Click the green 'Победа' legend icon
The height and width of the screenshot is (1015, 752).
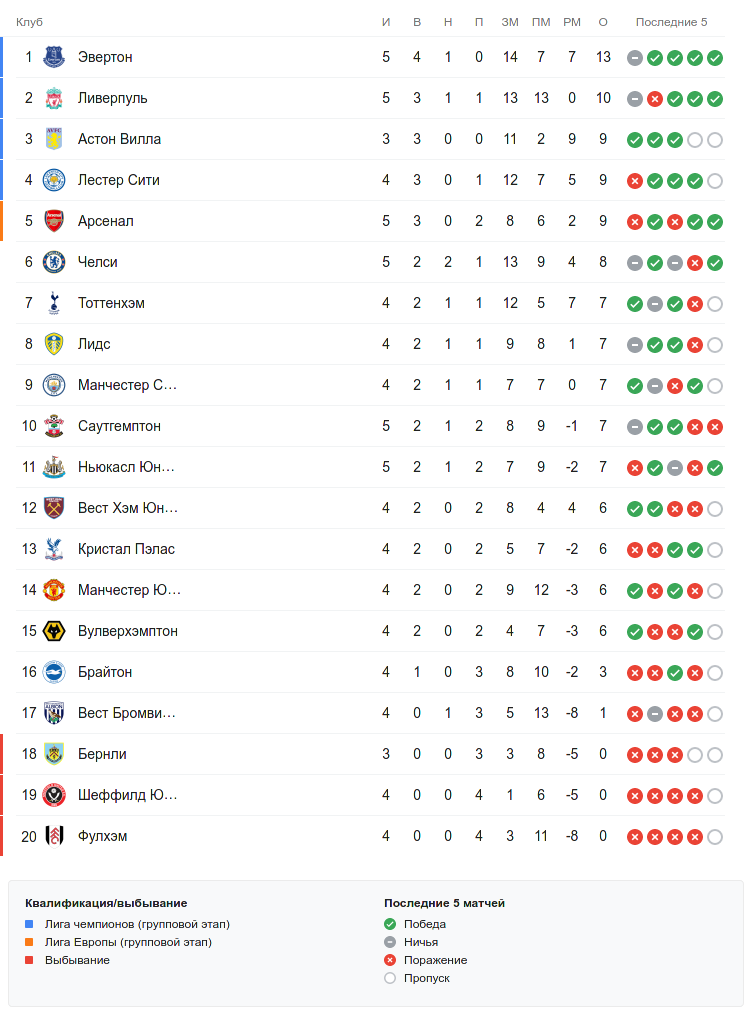(x=390, y=924)
